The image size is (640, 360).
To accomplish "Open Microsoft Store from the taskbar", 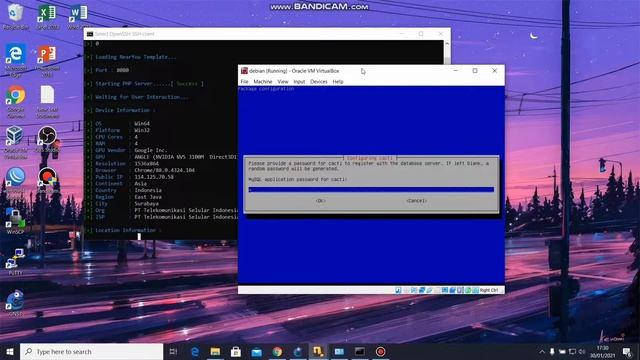I will point(236,351).
